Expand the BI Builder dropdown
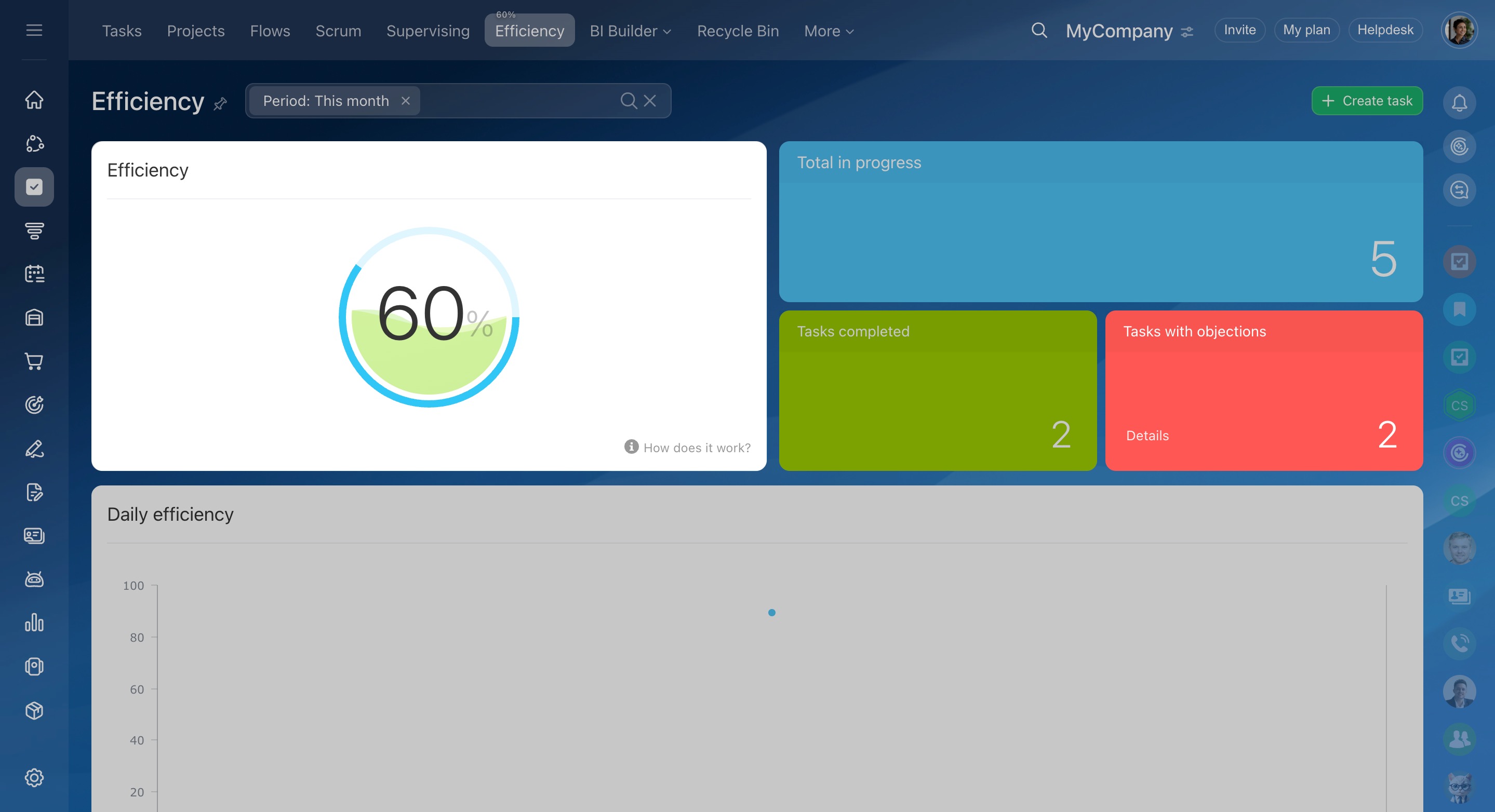1495x812 pixels. click(x=630, y=31)
